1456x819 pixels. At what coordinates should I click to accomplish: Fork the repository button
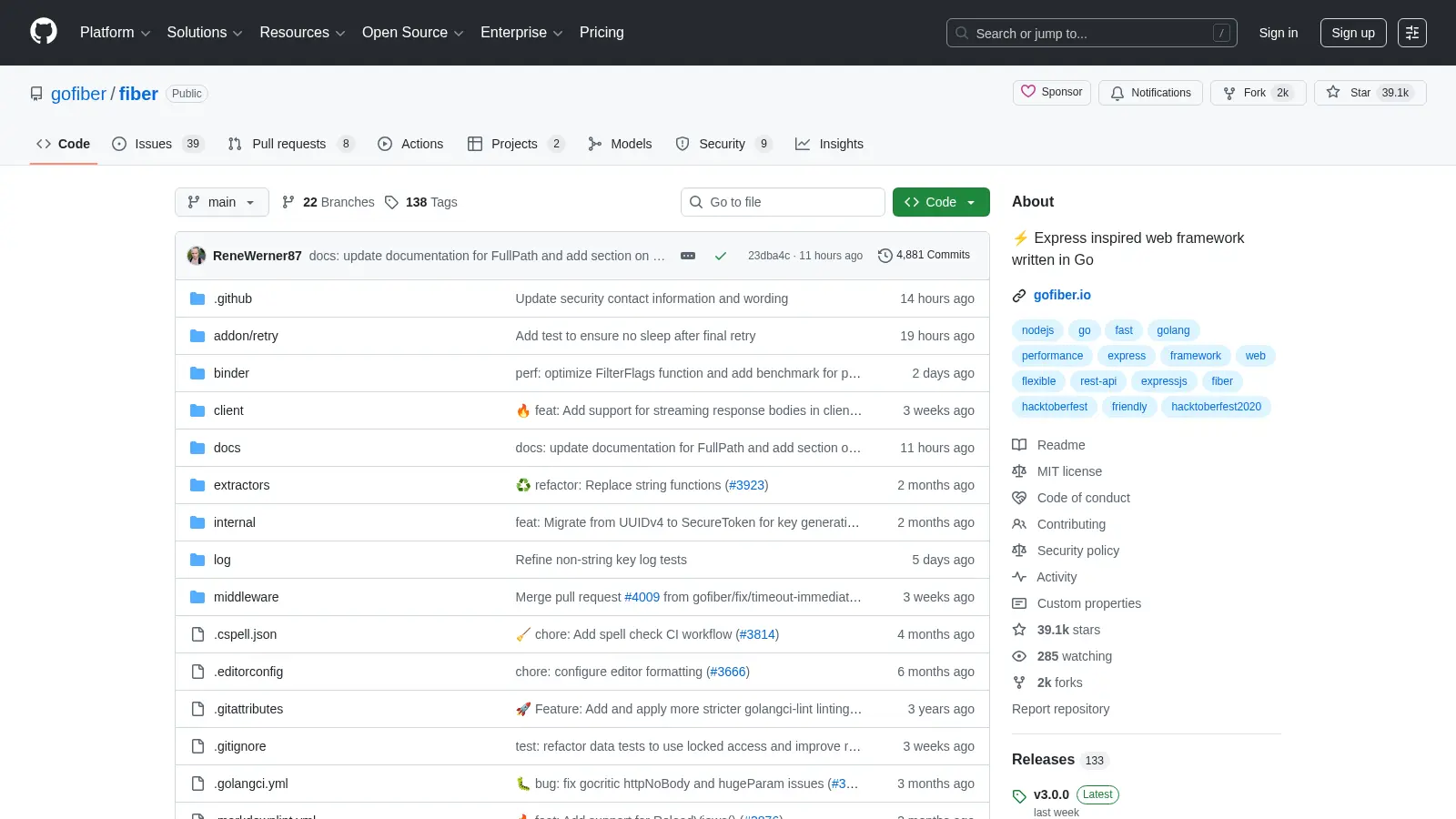tap(1258, 93)
